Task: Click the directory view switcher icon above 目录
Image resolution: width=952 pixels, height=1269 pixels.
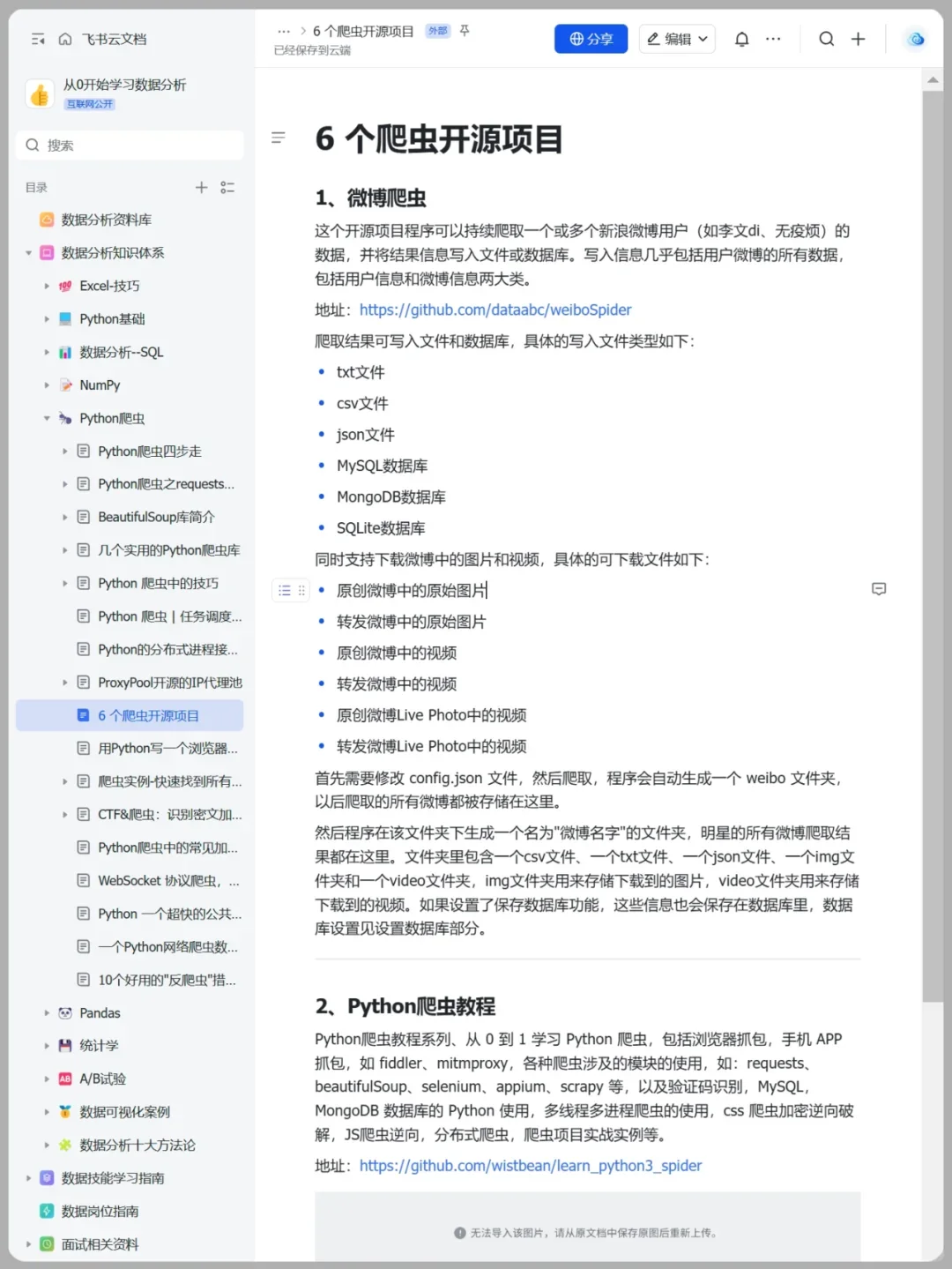Action: coord(227,187)
